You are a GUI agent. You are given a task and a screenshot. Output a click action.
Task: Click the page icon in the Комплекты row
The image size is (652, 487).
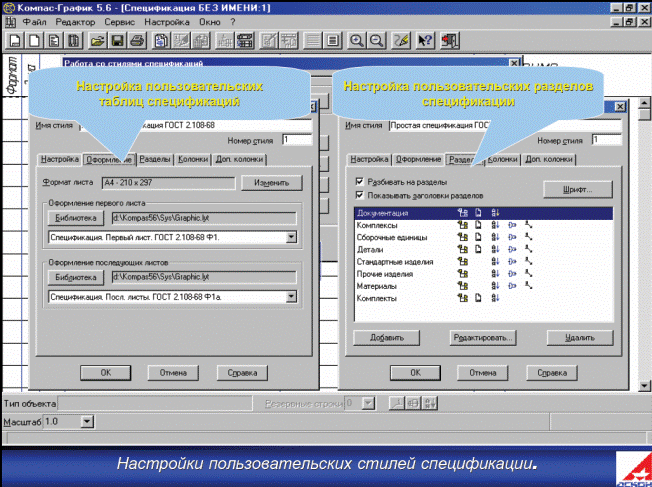coord(479,298)
